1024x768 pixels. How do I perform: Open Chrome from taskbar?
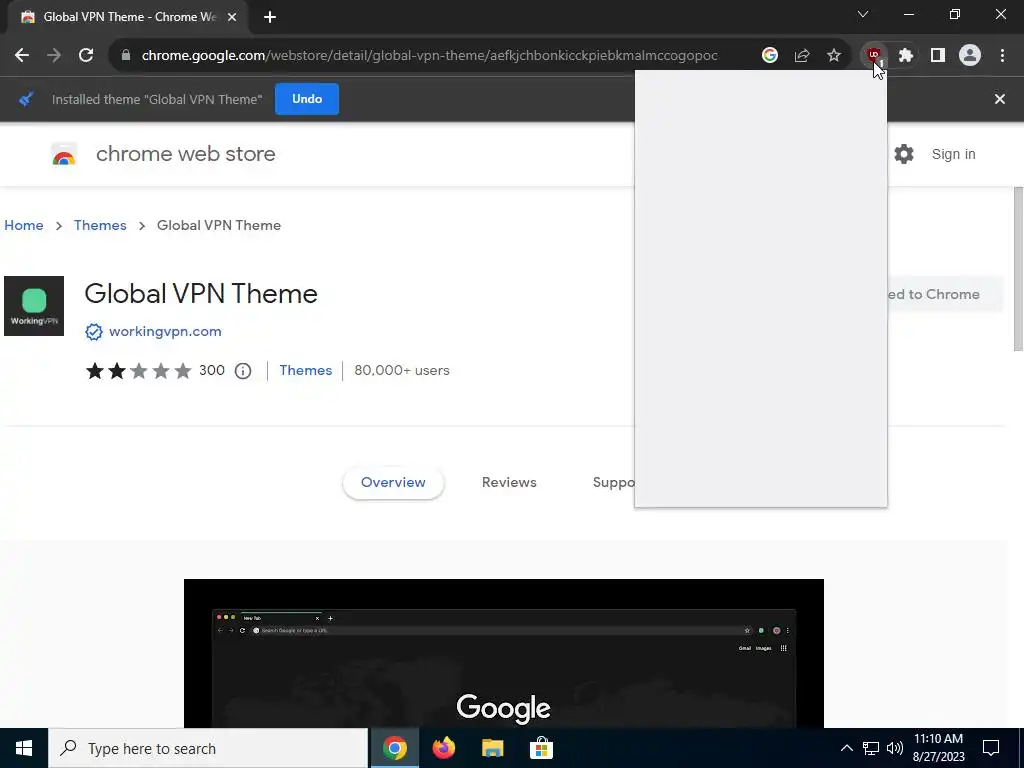[395, 748]
